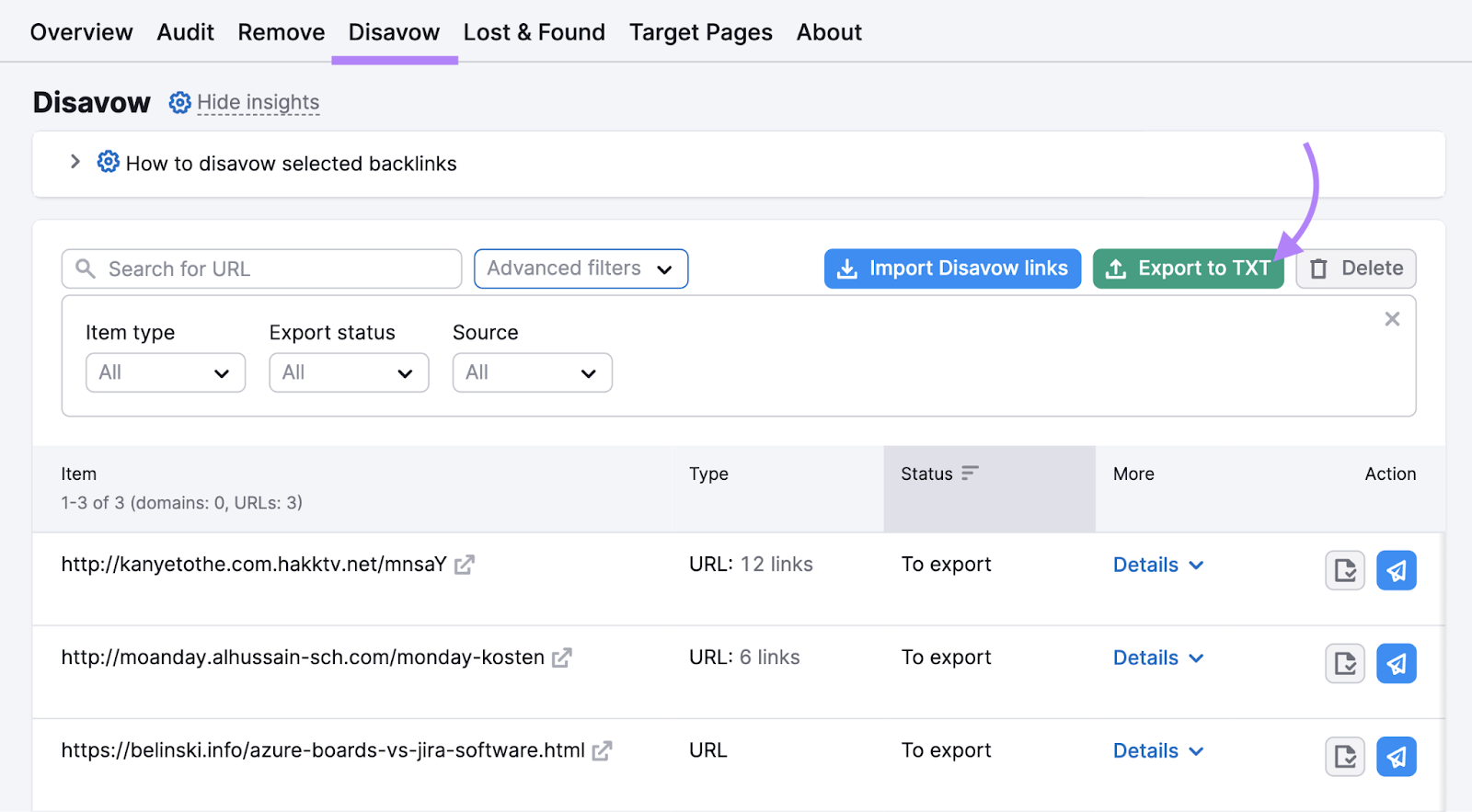The width and height of the screenshot is (1472, 812).
Task: Open the Lost & Found tab
Action: 534,32
